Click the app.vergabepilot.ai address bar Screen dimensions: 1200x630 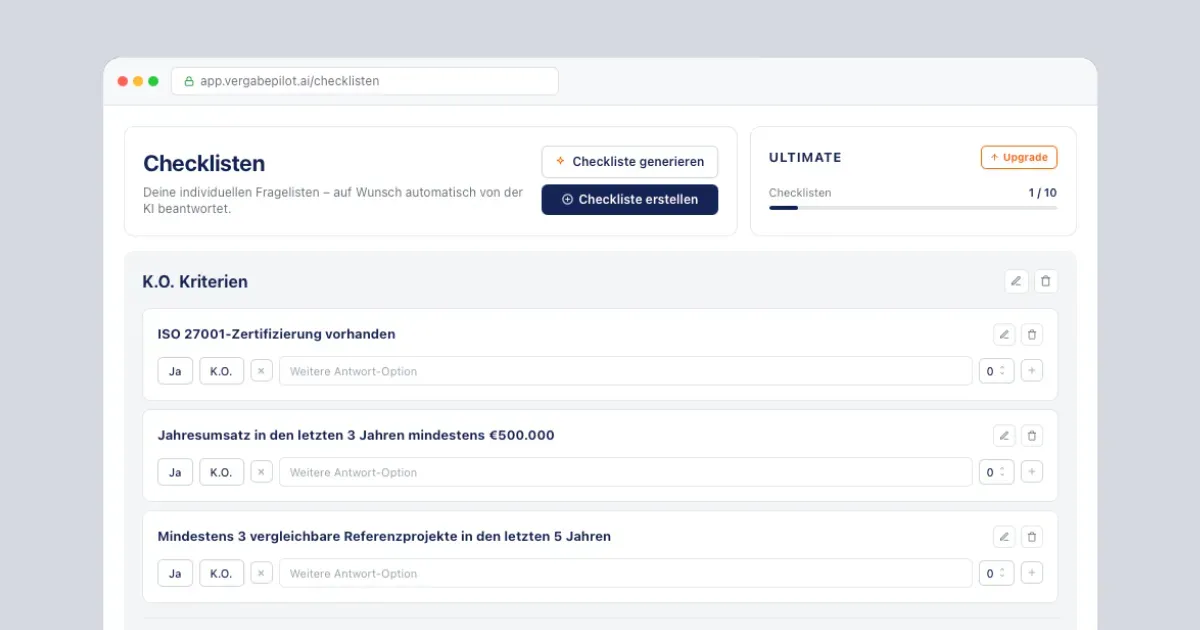click(x=365, y=81)
